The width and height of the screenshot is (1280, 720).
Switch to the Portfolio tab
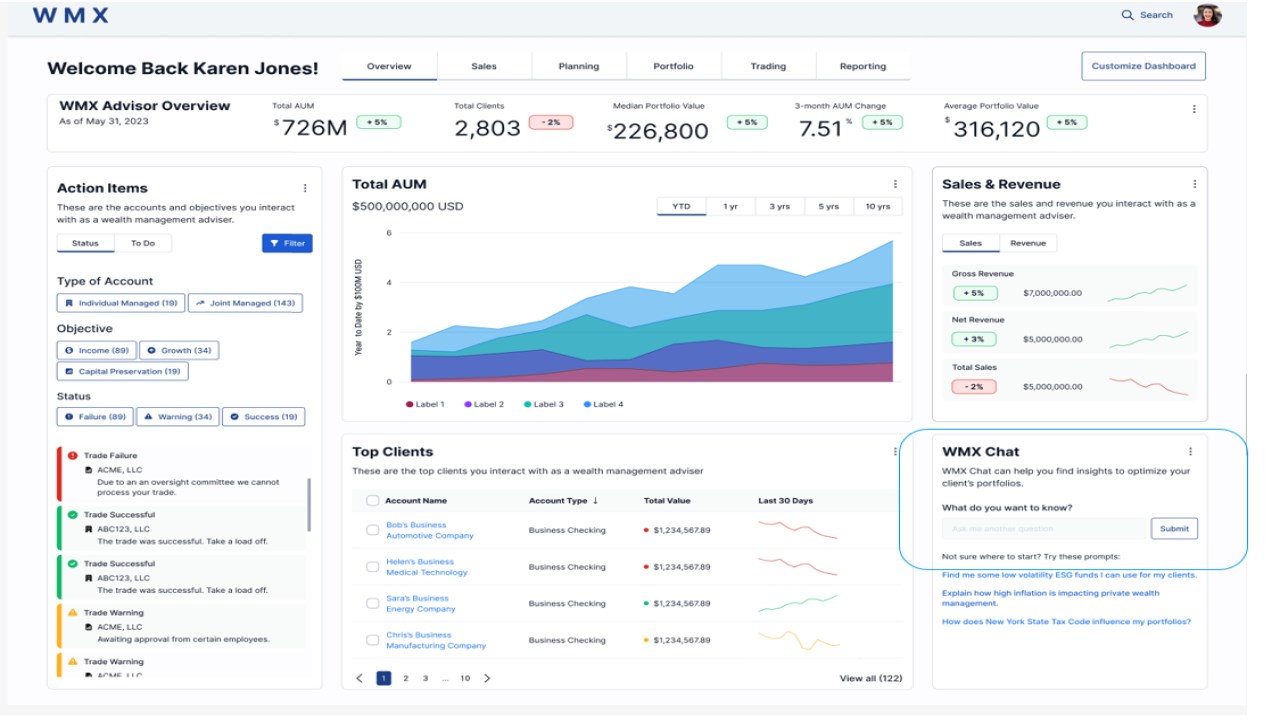[673, 67]
